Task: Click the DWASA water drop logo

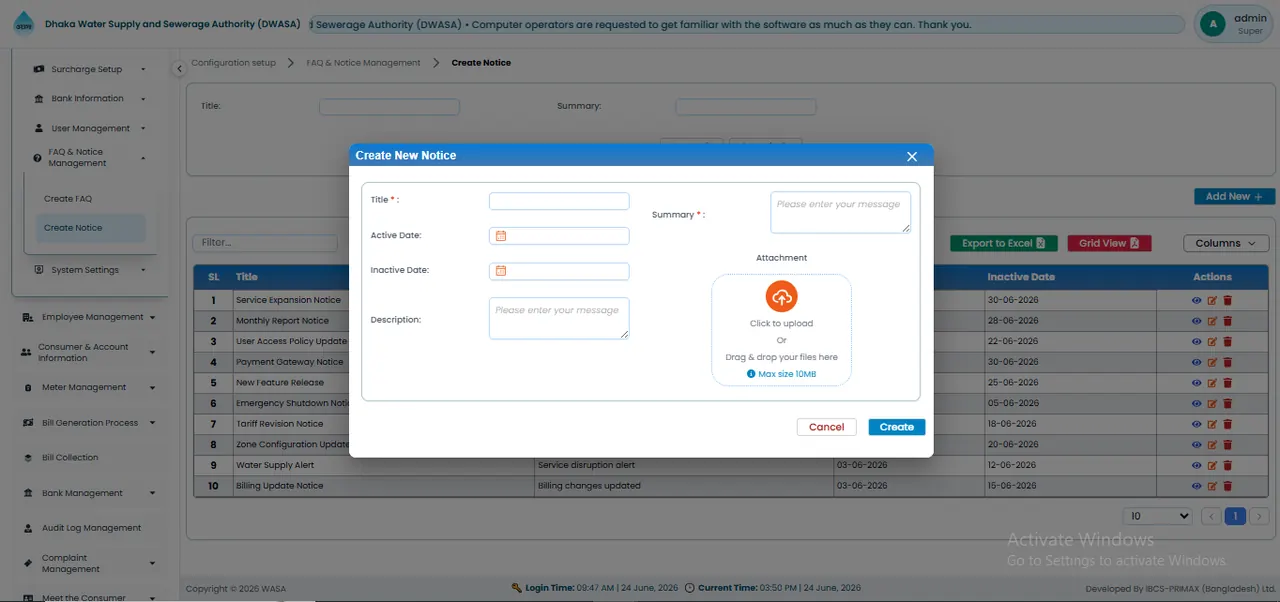Action: click(23, 24)
